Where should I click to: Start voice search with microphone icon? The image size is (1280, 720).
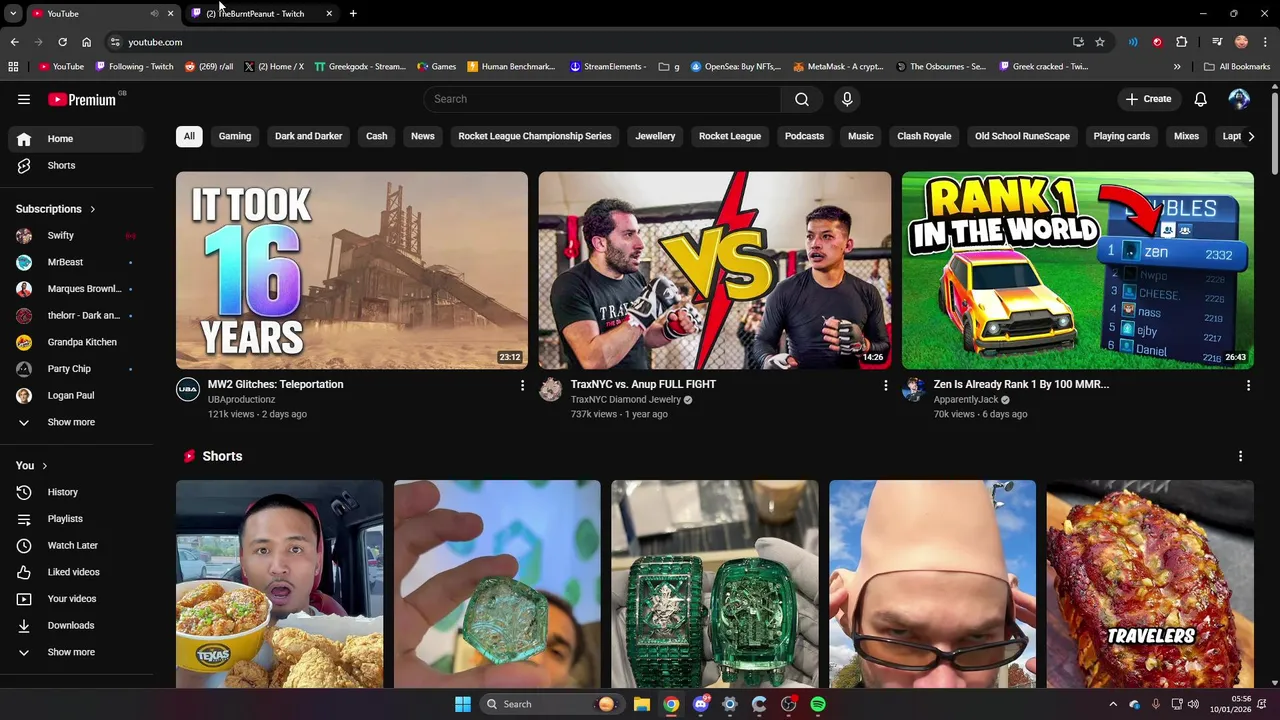pos(847,99)
